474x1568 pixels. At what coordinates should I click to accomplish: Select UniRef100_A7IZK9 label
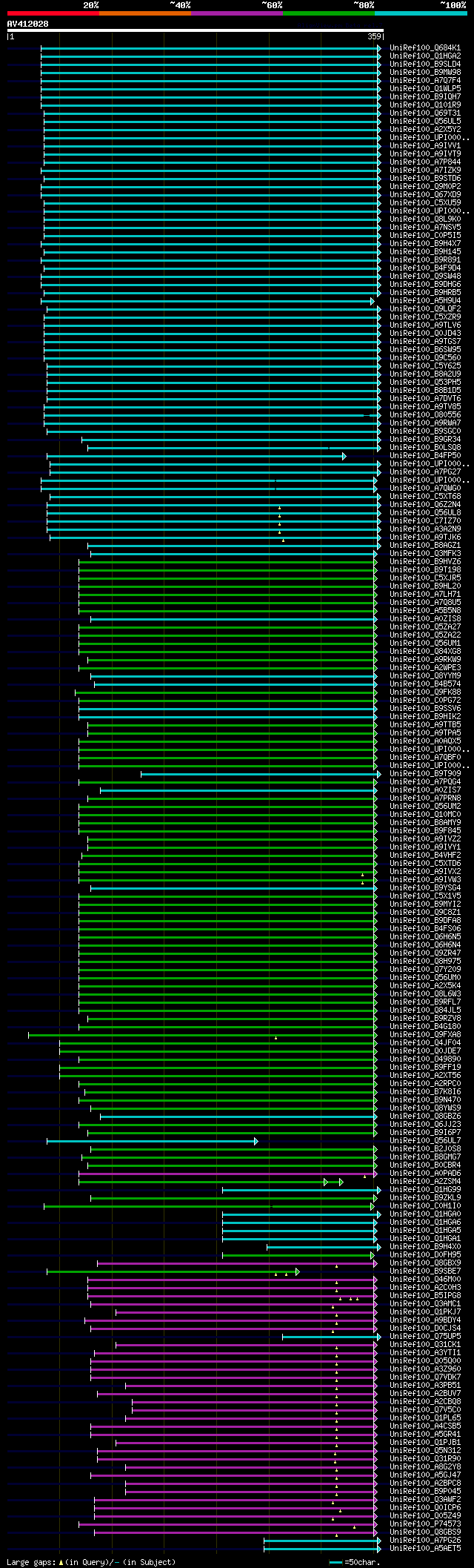[x=425, y=170]
